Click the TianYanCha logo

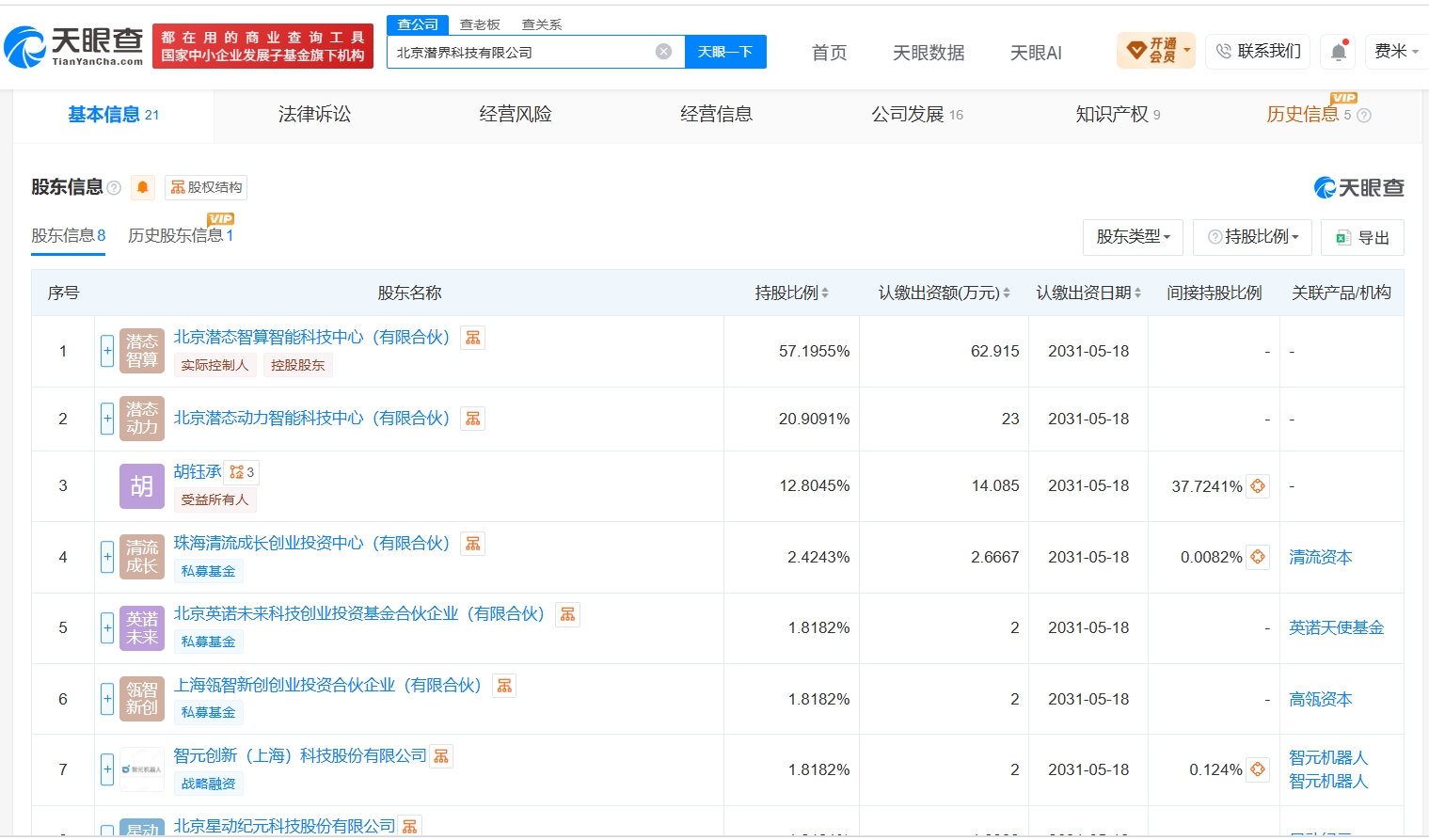click(x=73, y=46)
